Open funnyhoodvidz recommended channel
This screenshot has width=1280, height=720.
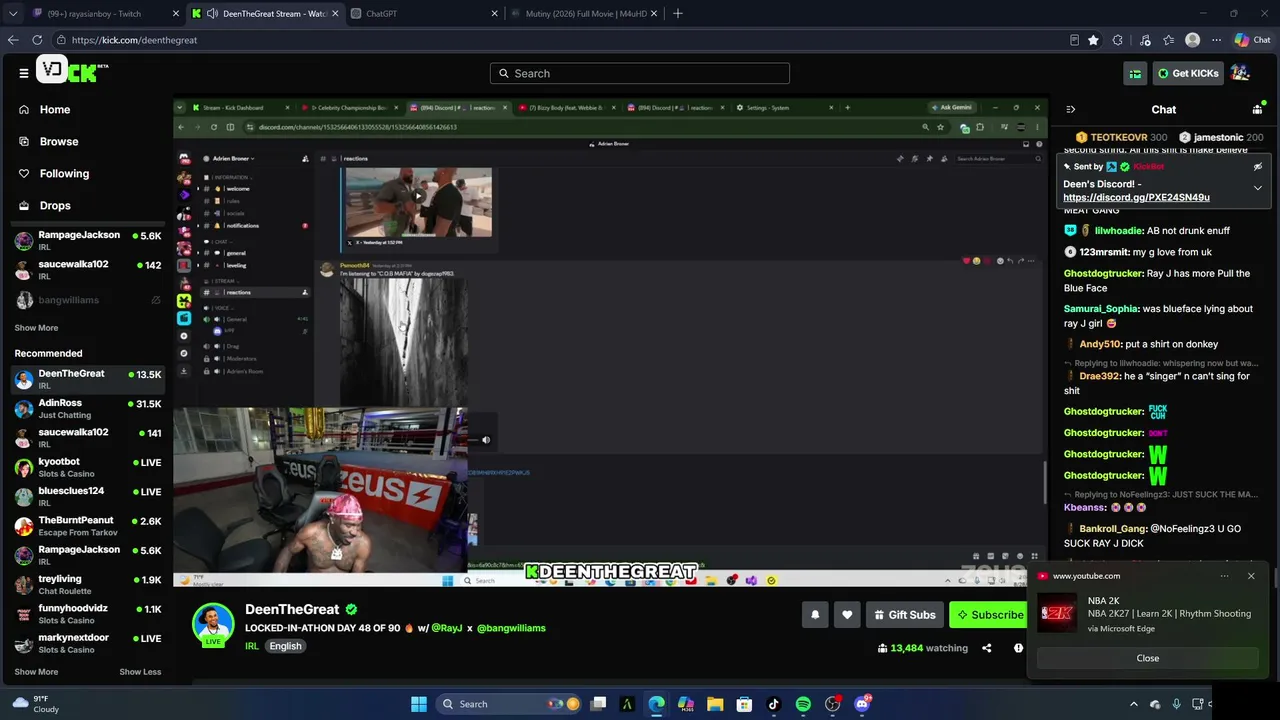pyautogui.click(x=88, y=614)
